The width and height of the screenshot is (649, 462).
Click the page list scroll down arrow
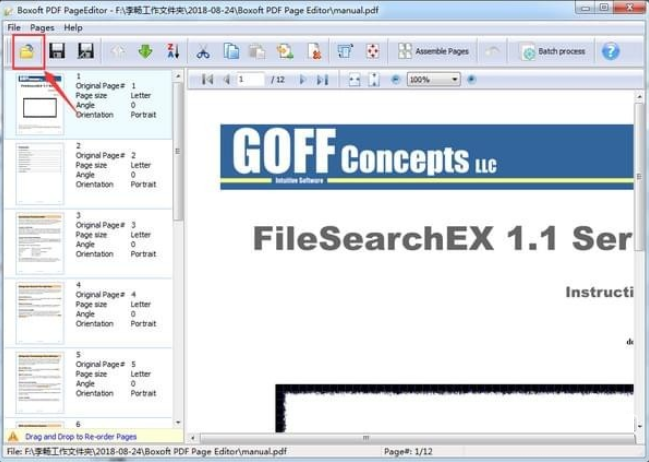pyautogui.click(x=178, y=422)
